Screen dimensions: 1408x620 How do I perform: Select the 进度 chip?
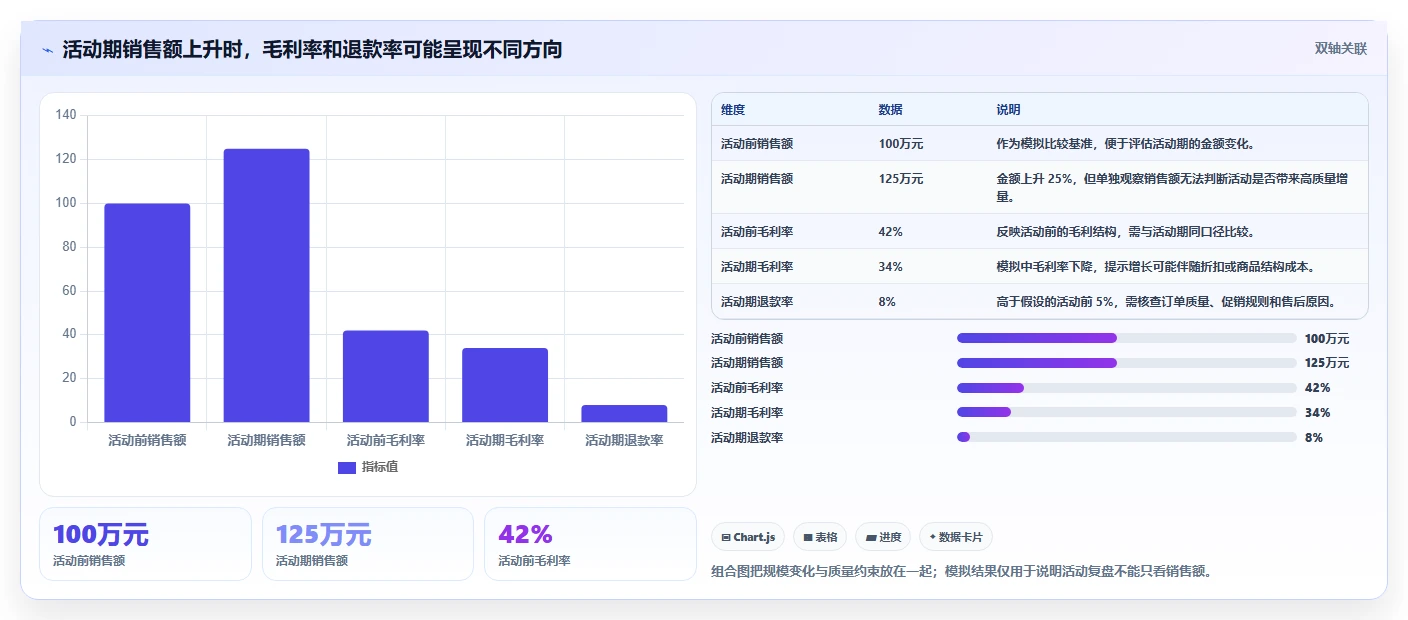(883, 537)
